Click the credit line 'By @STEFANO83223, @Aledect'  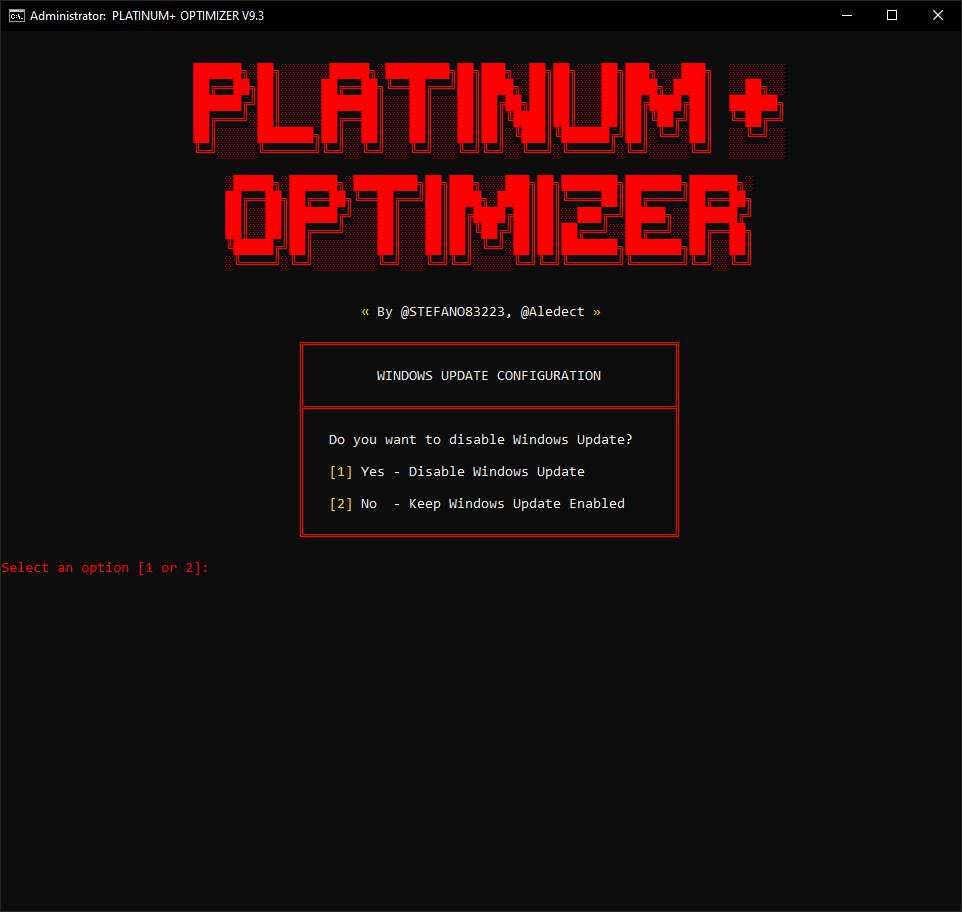[480, 312]
